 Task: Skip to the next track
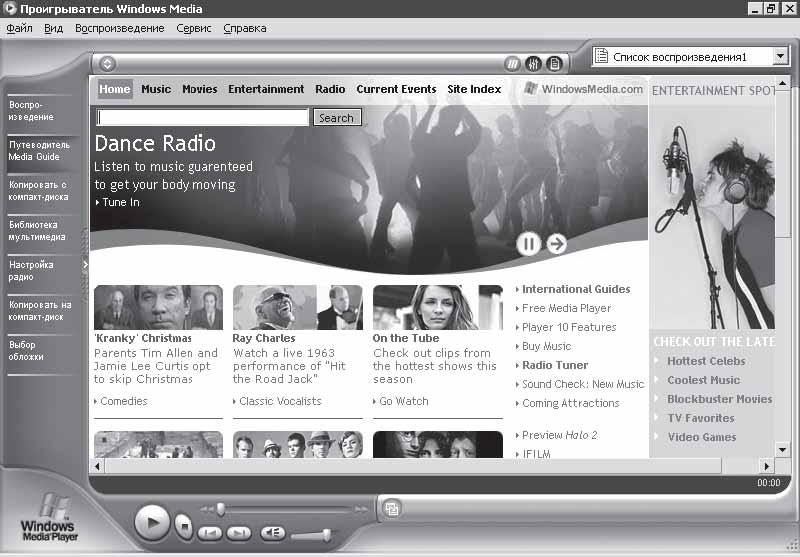(x=238, y=533)
